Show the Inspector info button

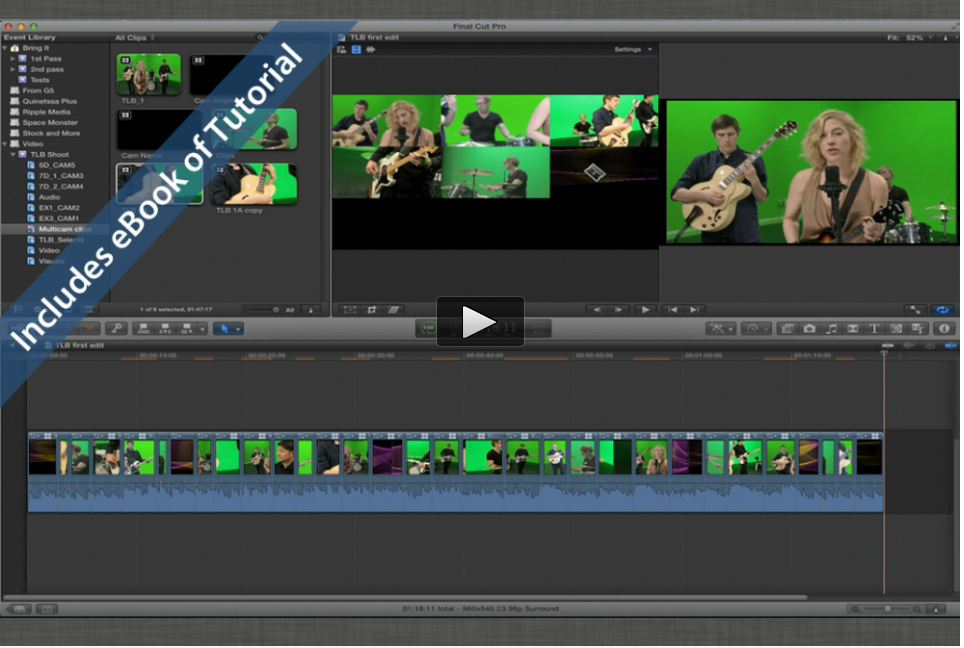click(944, 329)
